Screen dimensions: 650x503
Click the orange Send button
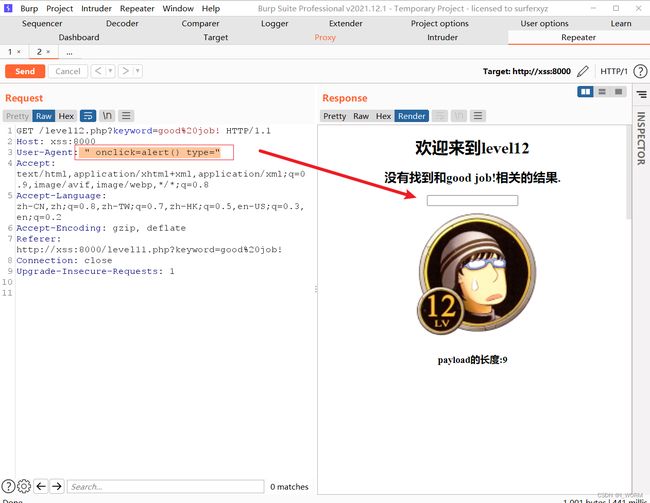(x=25, y=71)
